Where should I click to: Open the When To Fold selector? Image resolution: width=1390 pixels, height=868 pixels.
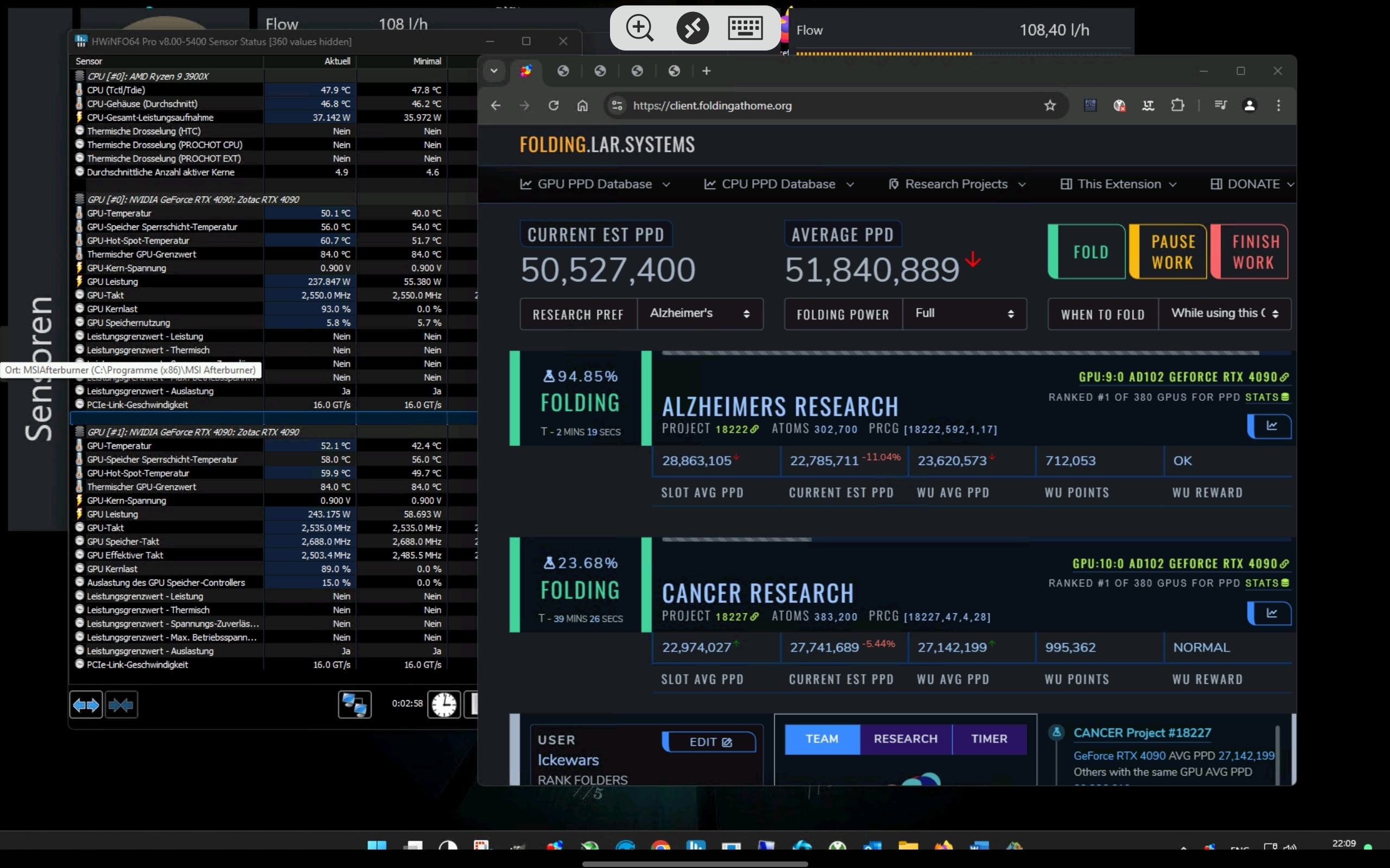pos(1225,313)
